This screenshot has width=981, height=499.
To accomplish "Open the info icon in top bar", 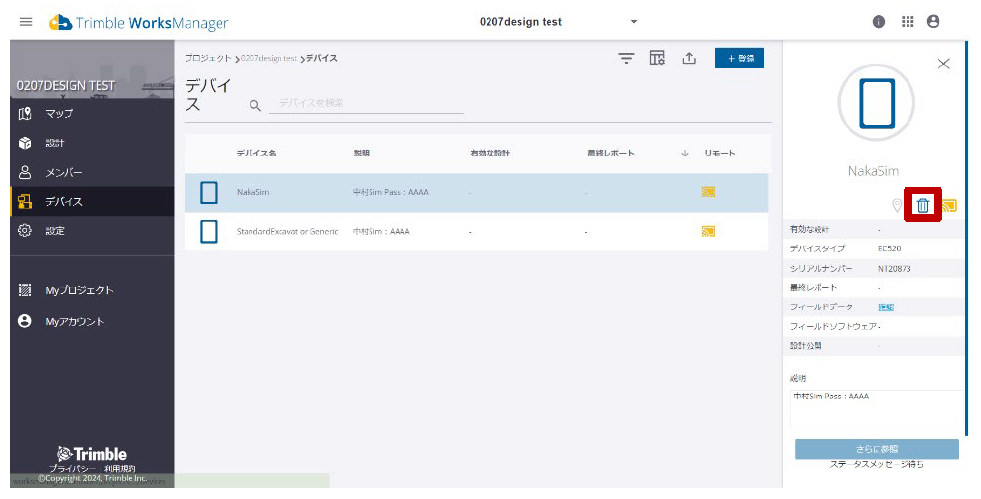I will tap(879, 22).
